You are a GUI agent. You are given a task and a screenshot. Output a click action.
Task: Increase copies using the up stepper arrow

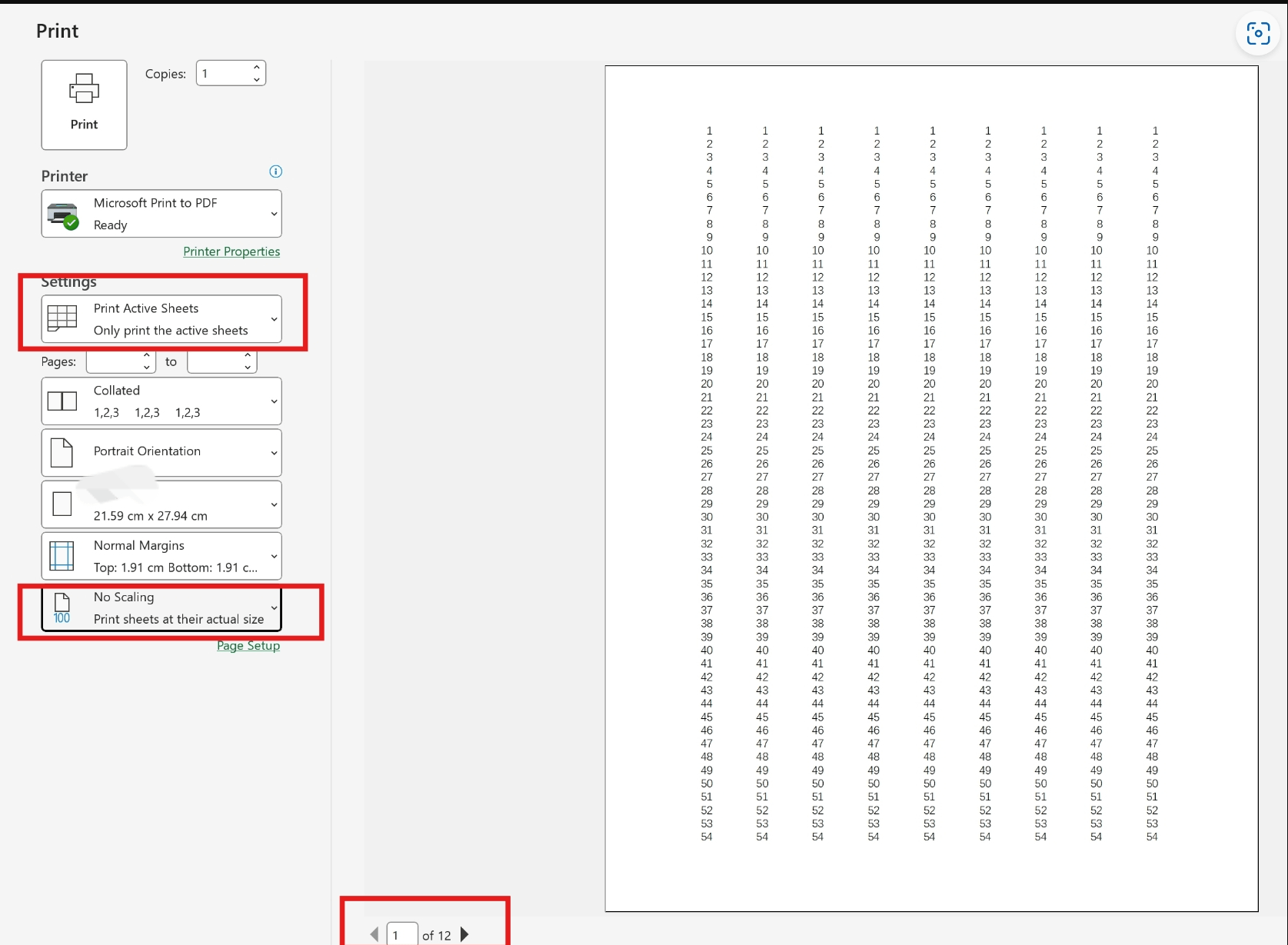[256, 68]
